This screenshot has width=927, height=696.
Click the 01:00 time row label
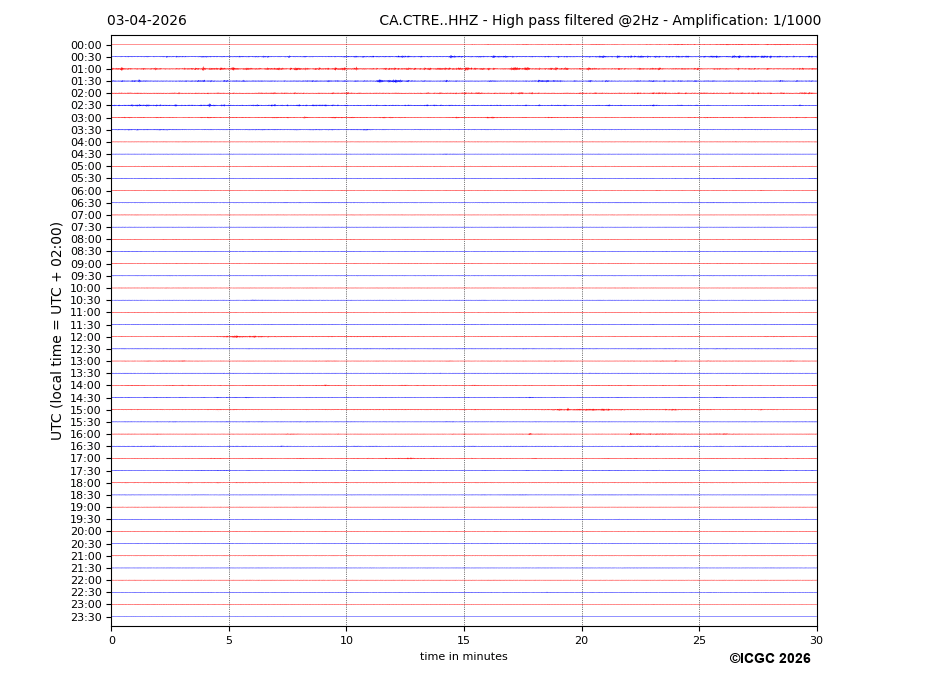(x=86, y=69)
